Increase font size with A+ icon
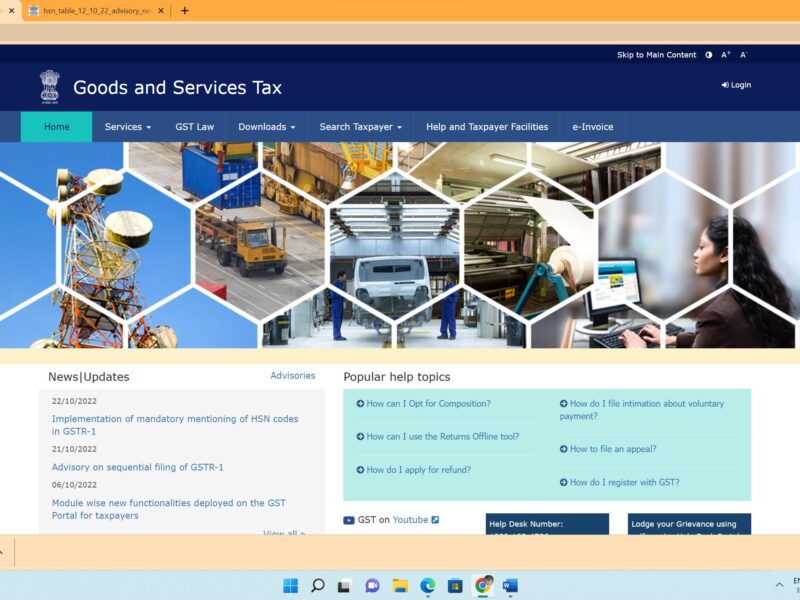Viewport: 800px width, 600px height. [726, 55]
